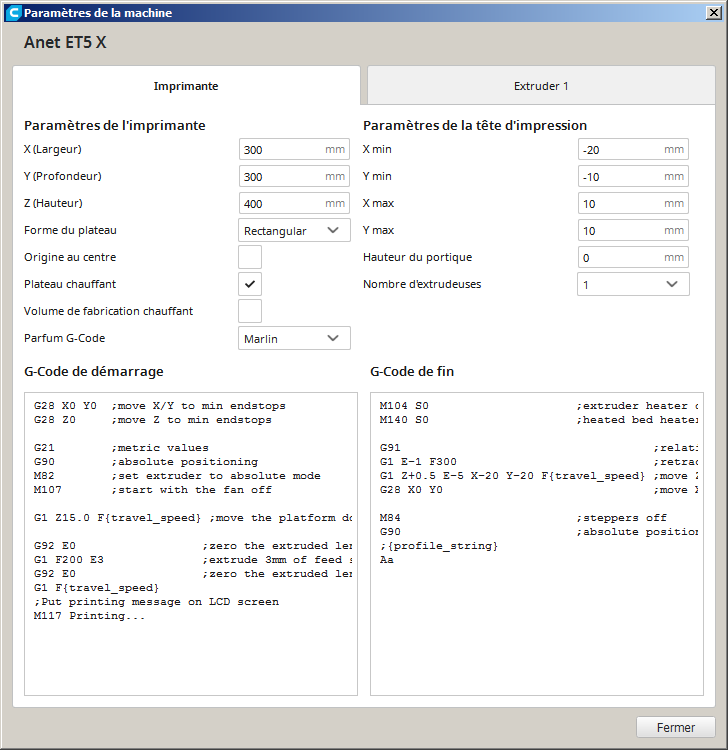
Task: Edit the Y max value field
Action: click(x=633, y=230)
